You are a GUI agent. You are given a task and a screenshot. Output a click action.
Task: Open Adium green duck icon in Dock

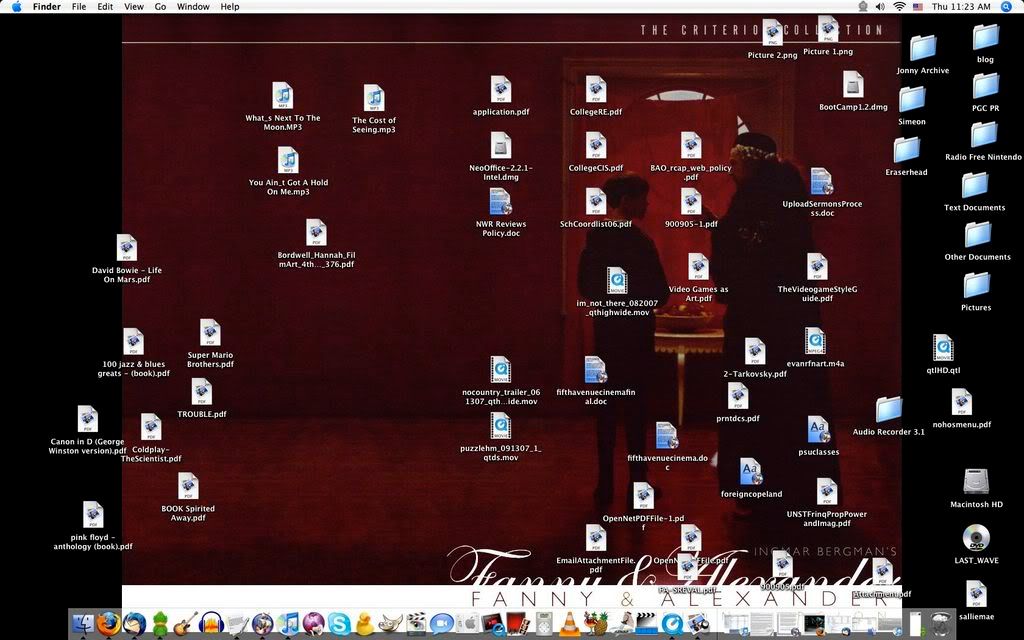pos(160,624)
